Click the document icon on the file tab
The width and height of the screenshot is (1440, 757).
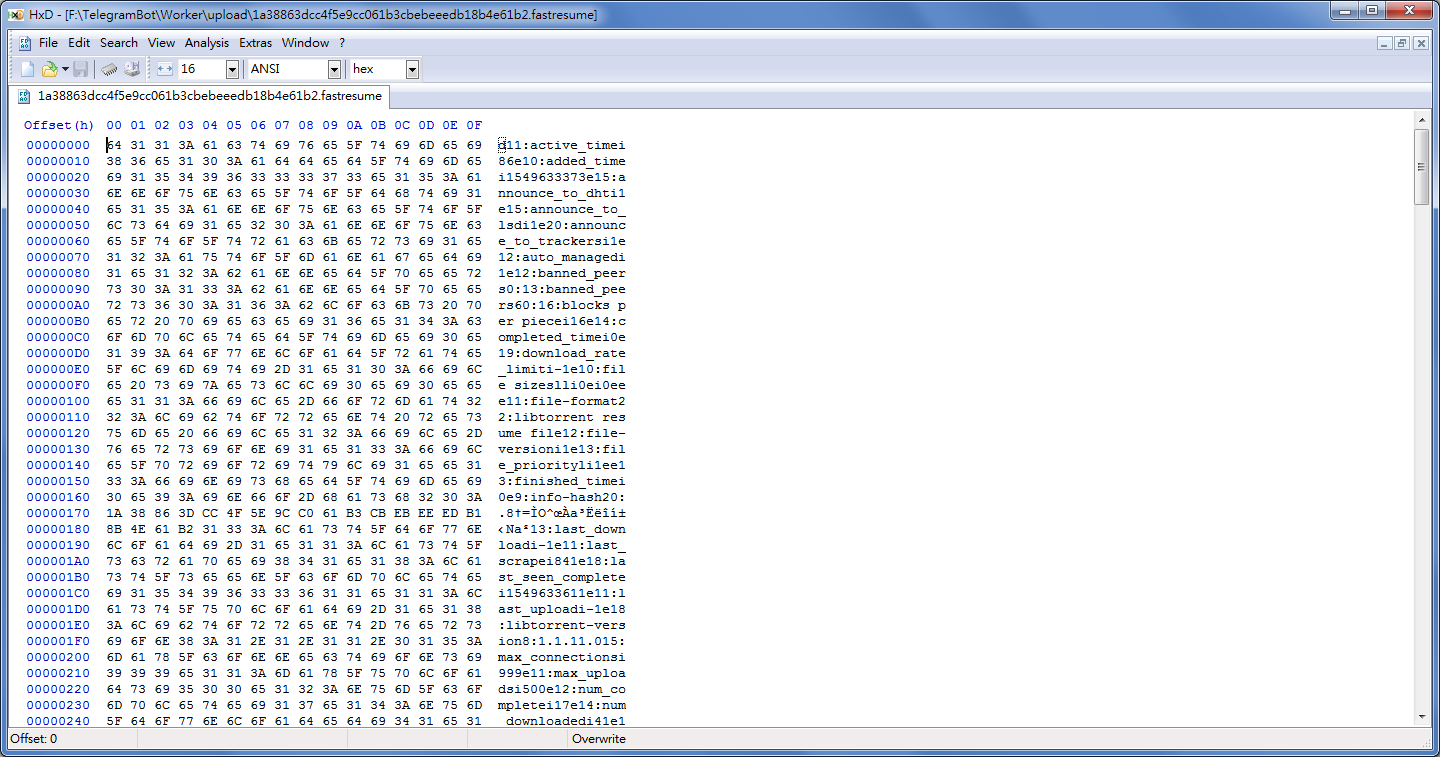tap(22, 99)
